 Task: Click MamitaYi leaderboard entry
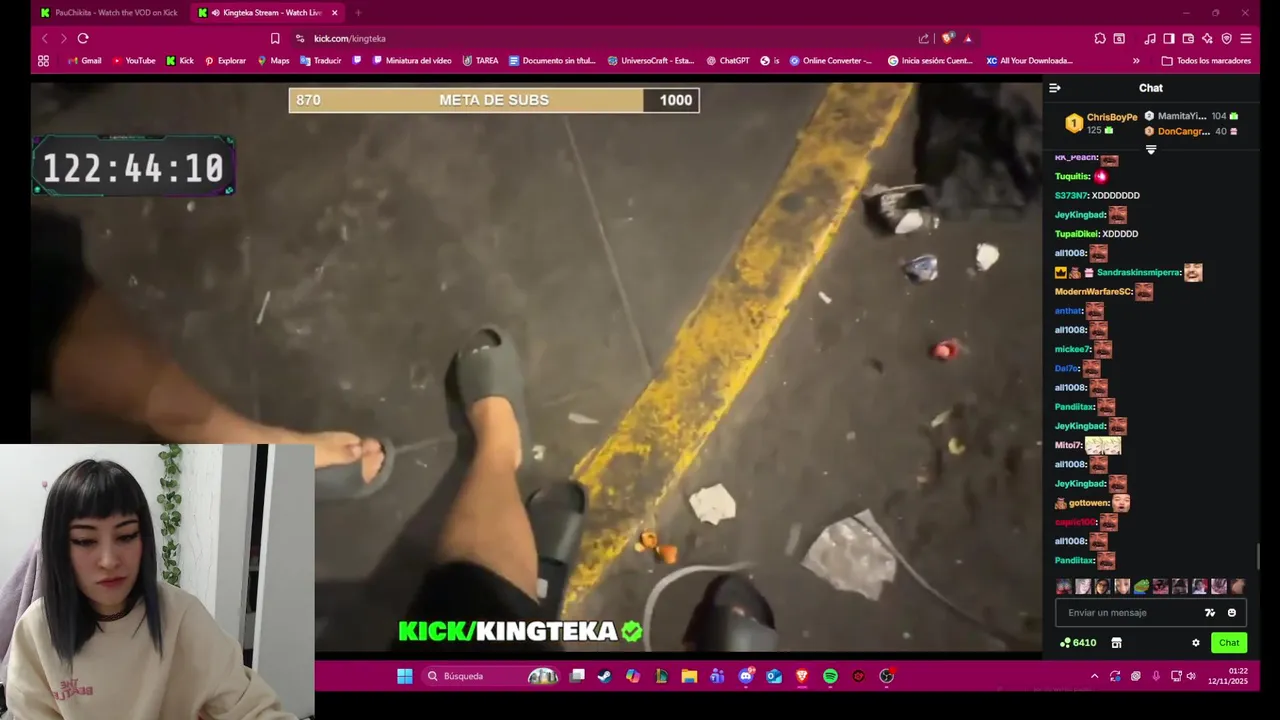(x=1191, y=116)
